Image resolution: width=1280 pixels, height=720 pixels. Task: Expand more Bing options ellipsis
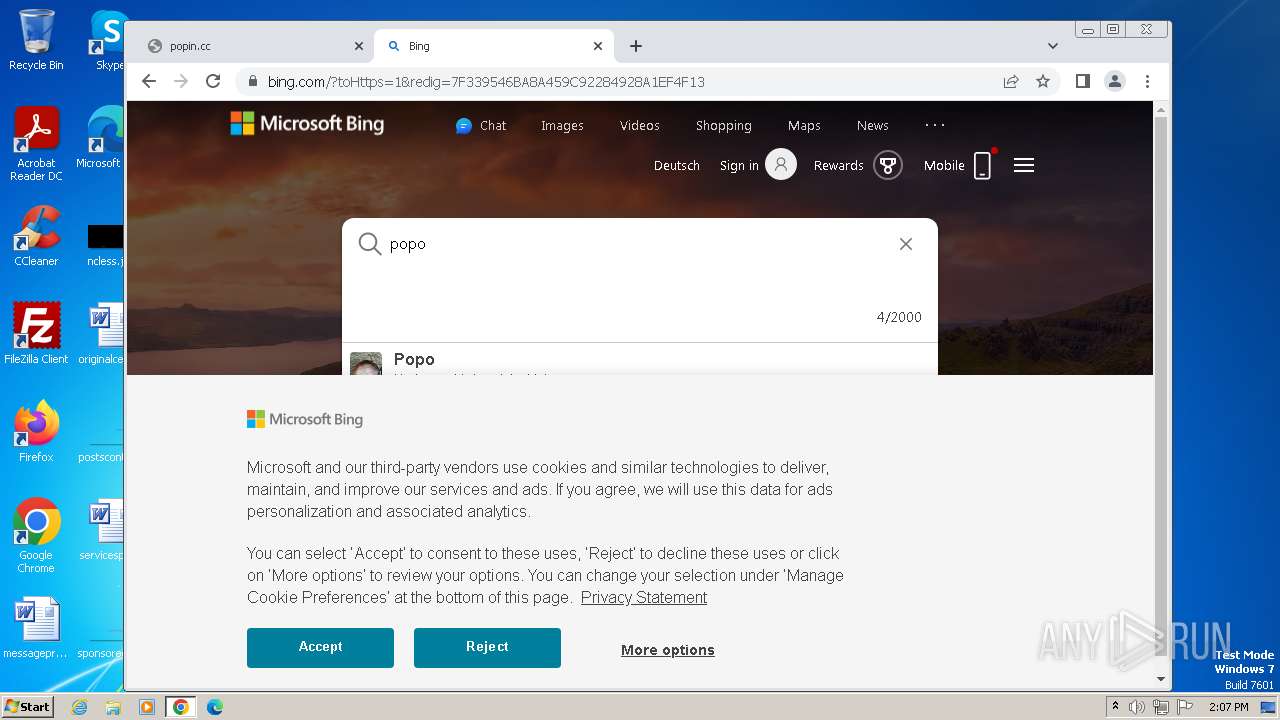(x=935, y=125)
